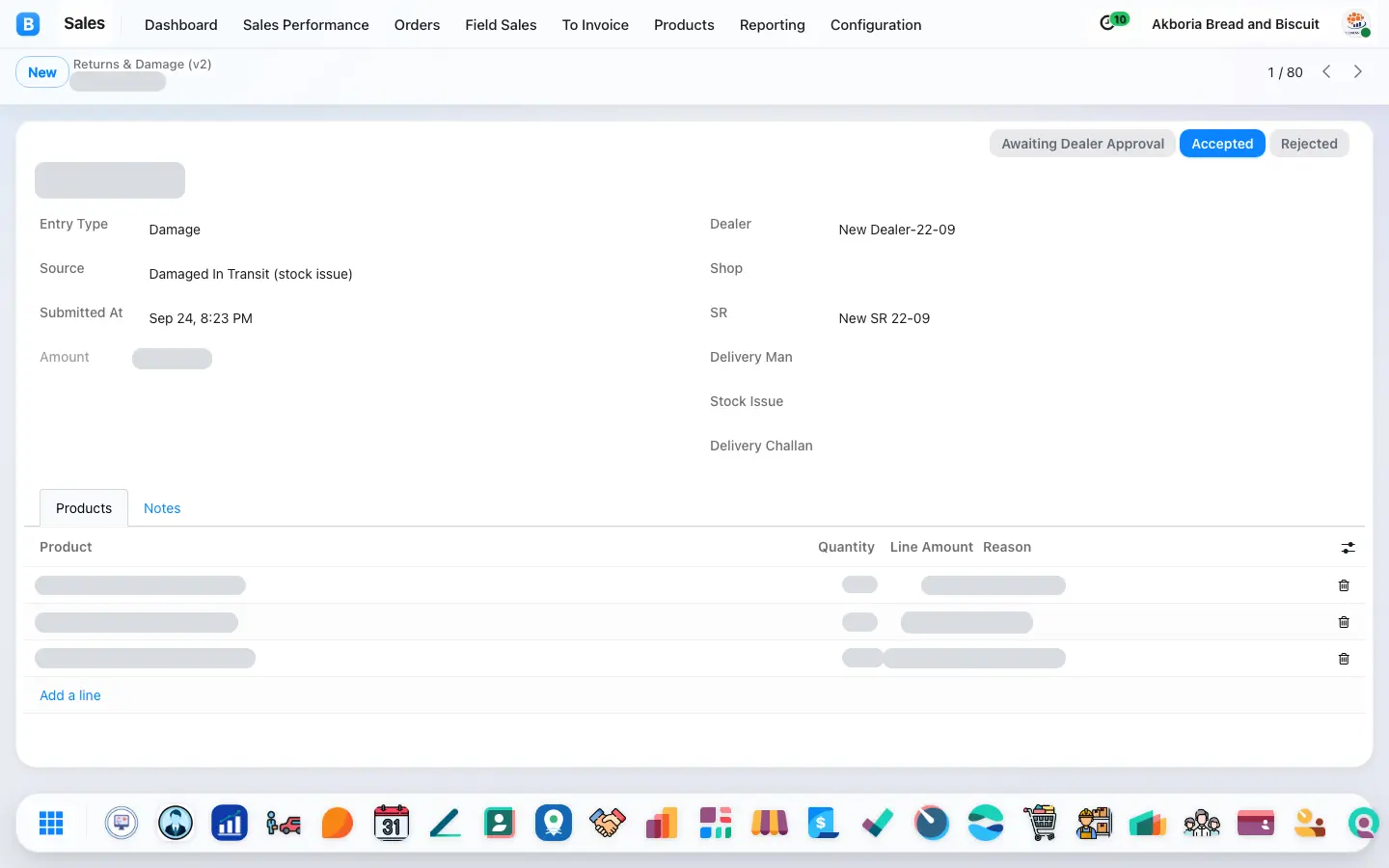Open the Reporting menu

773,25
